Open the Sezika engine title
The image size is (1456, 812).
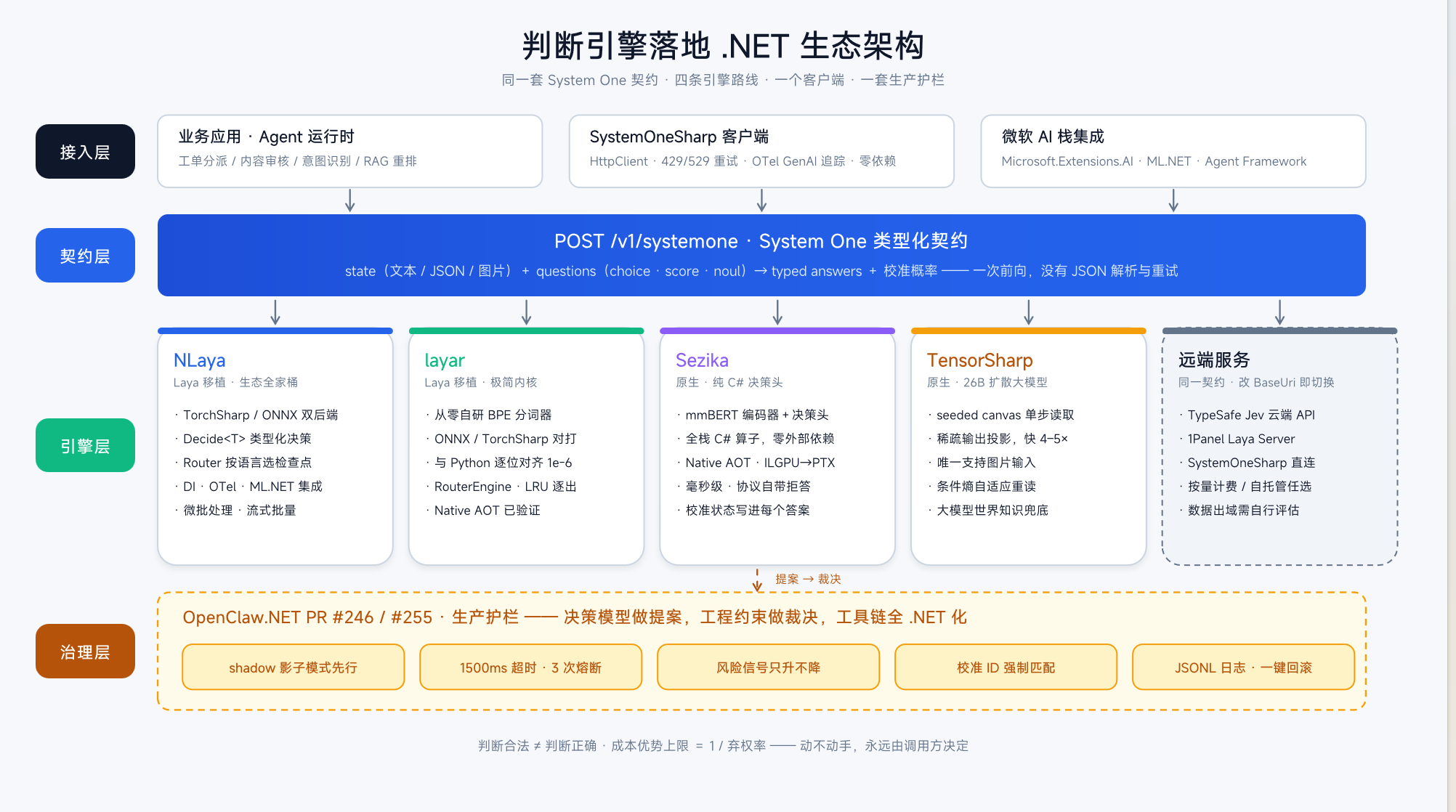tap(702, 360)
